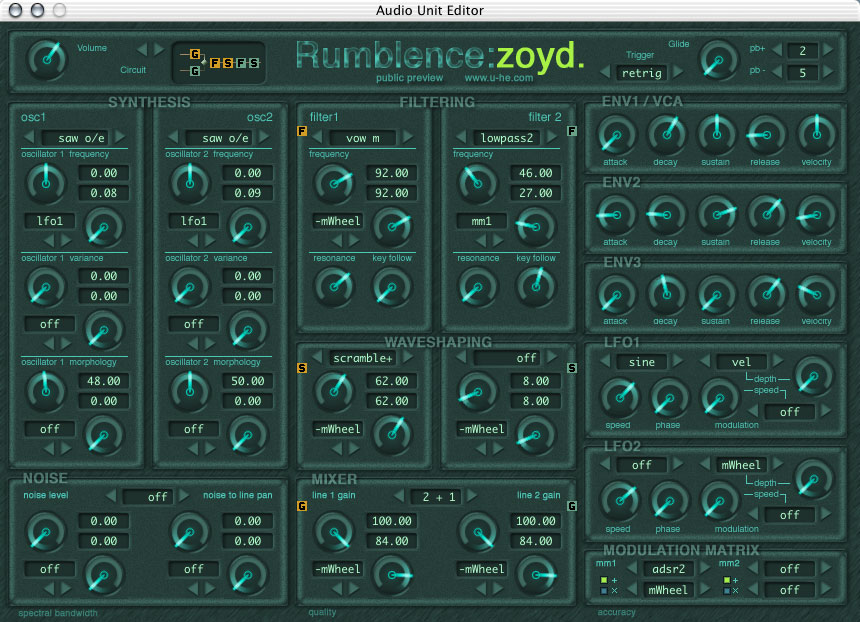Click the Circuit previous arrow
860x622 pixels.
pos(143,49)
